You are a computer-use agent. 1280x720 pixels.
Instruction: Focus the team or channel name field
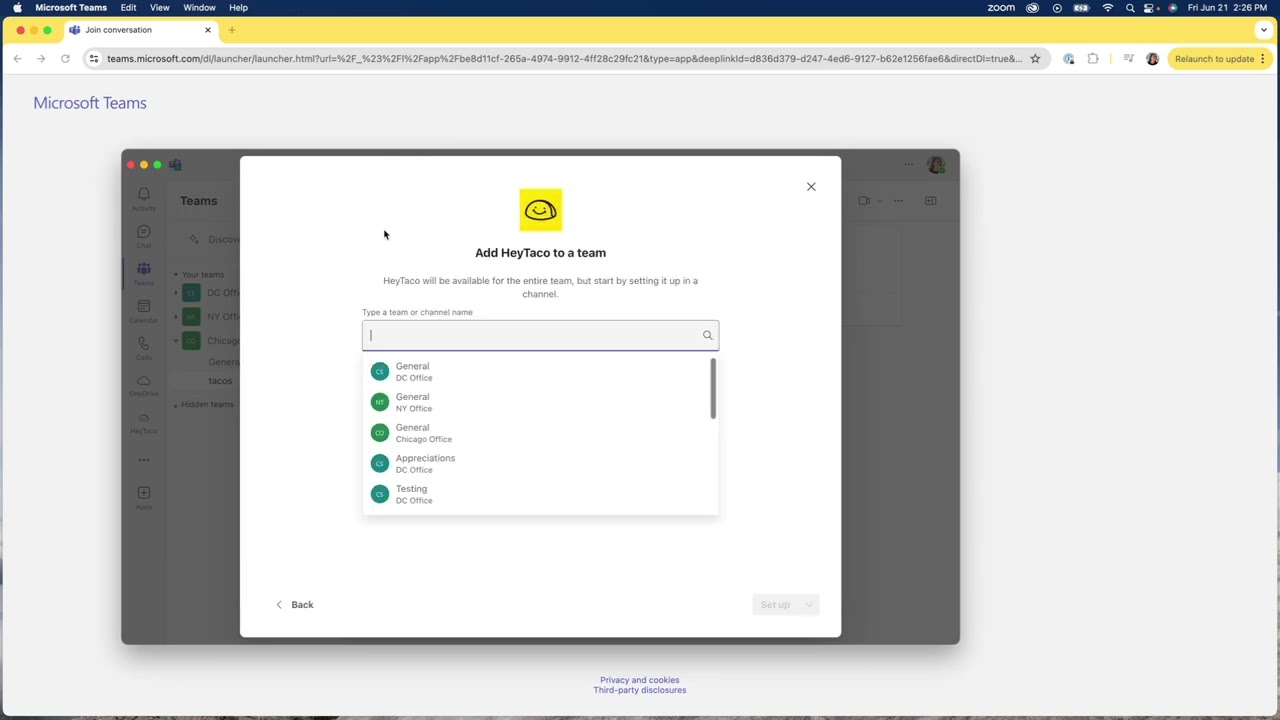[x=540, y=336]
